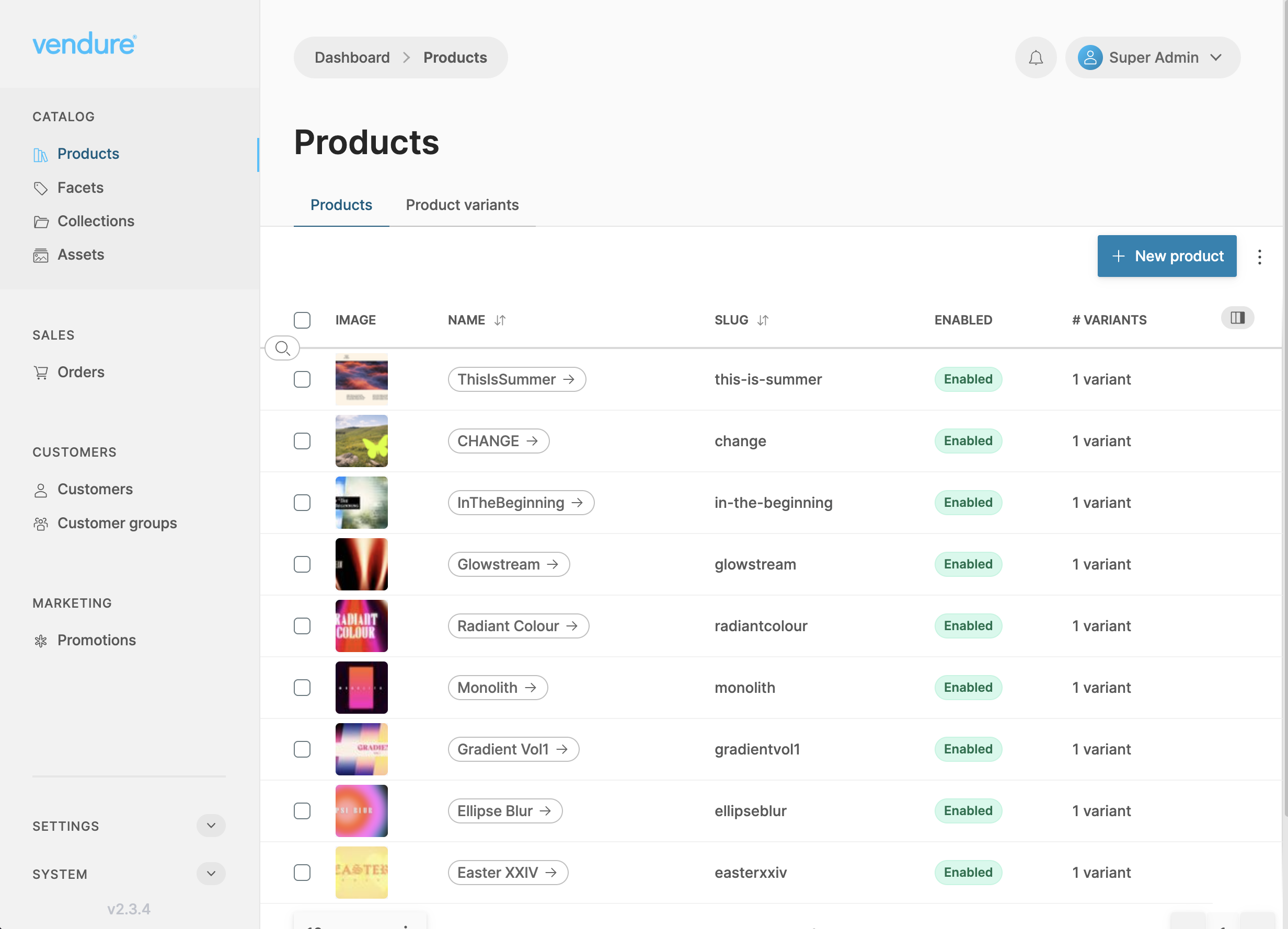Click the breadcrumb chevron separator
Viewport: 1288px width, 929px height.
click(407, 58)
